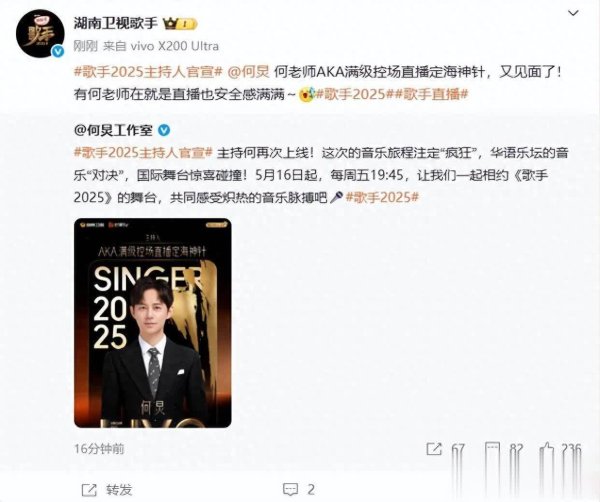Click the 16分钟前 timestamp
Viewport: 600px width, 502px height.
pyautogui.click(x=99, y=449)
